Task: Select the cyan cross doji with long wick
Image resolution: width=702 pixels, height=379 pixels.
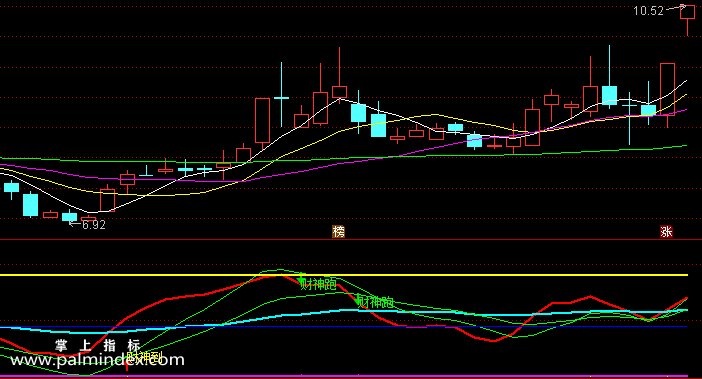Action: (x=281, y=97)
